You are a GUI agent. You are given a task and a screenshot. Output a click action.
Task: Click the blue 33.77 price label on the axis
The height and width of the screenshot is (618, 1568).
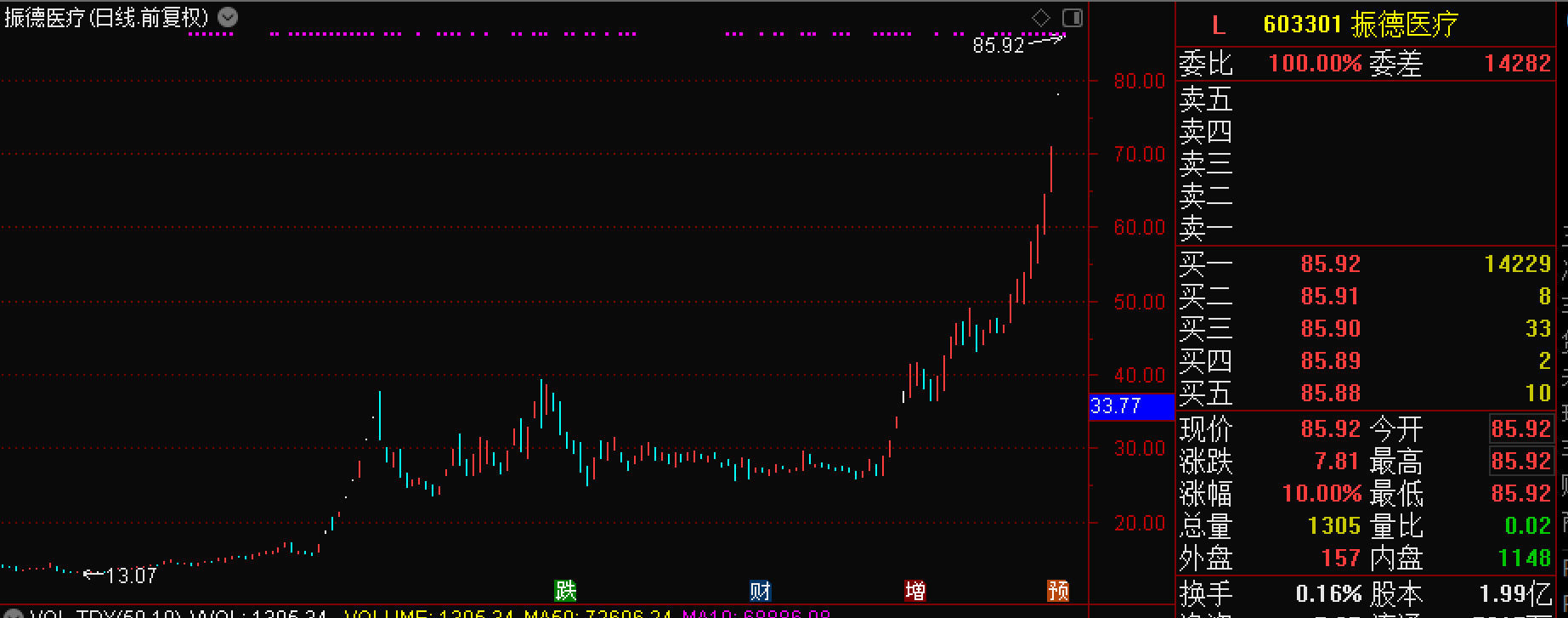point(1131,406)
